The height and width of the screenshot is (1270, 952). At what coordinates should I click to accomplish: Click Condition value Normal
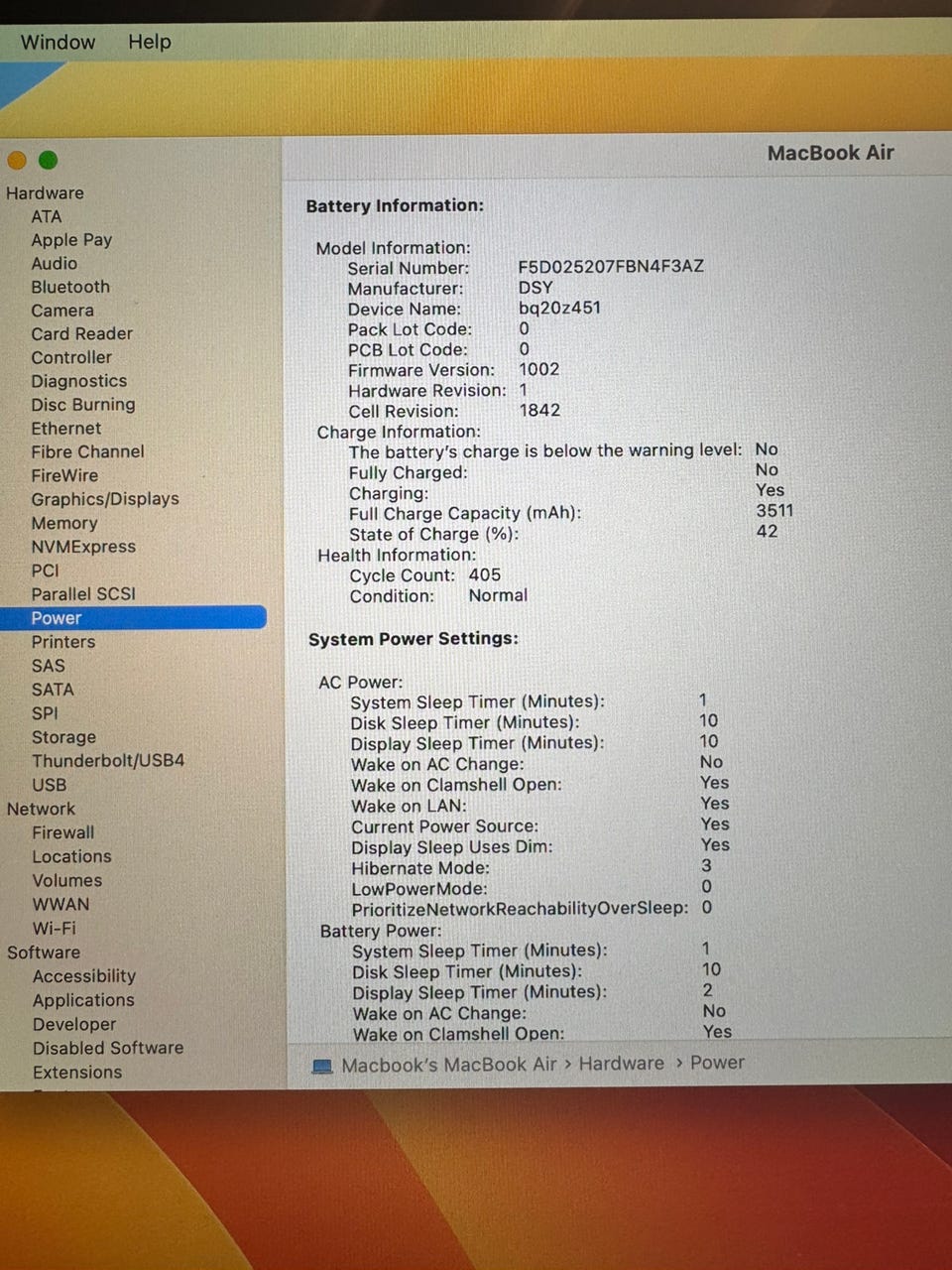[498, 595]
